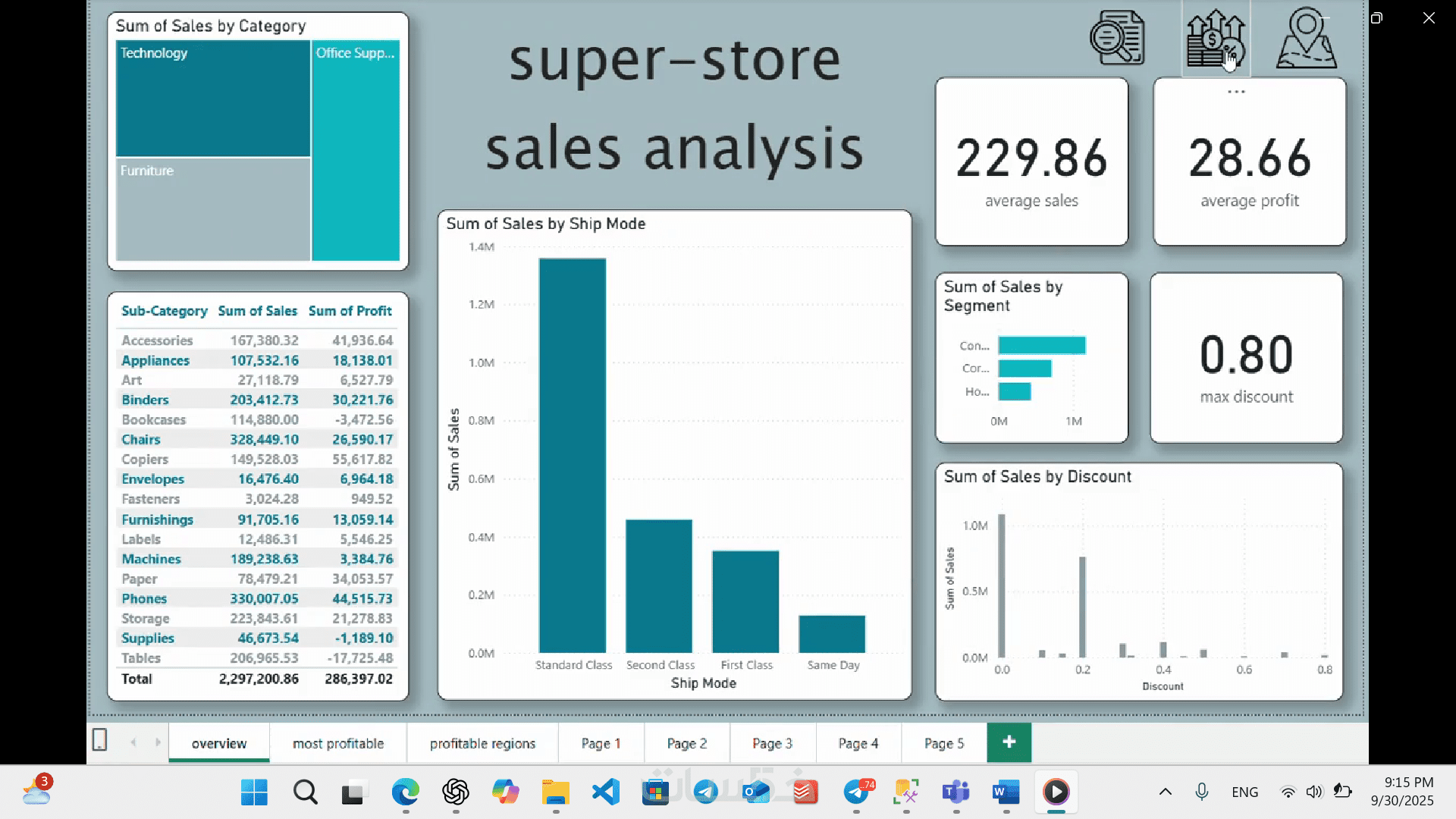
Task: Open Telegram from the taskbar
Action: pos(705,792)
